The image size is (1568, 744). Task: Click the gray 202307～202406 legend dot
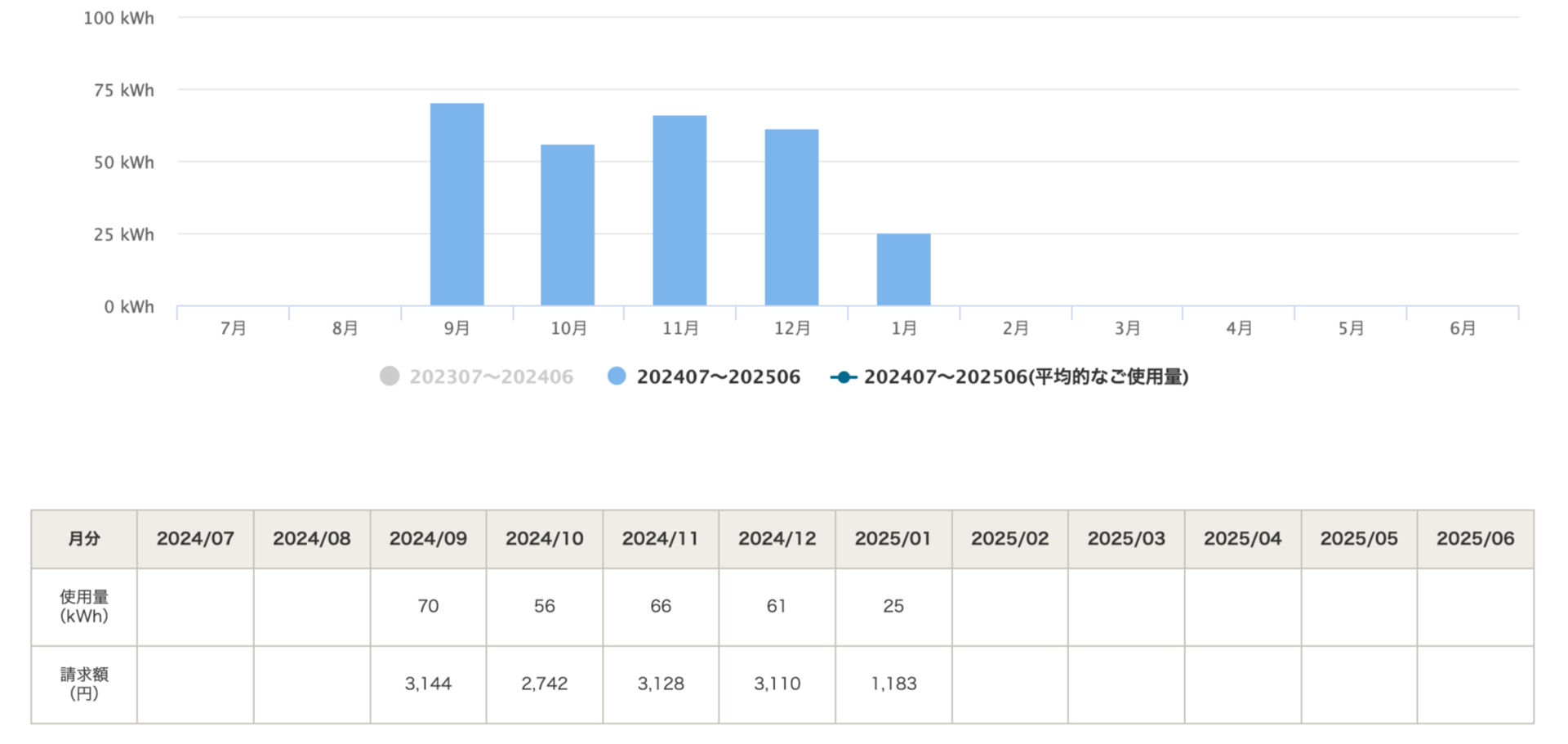[390, 376]
